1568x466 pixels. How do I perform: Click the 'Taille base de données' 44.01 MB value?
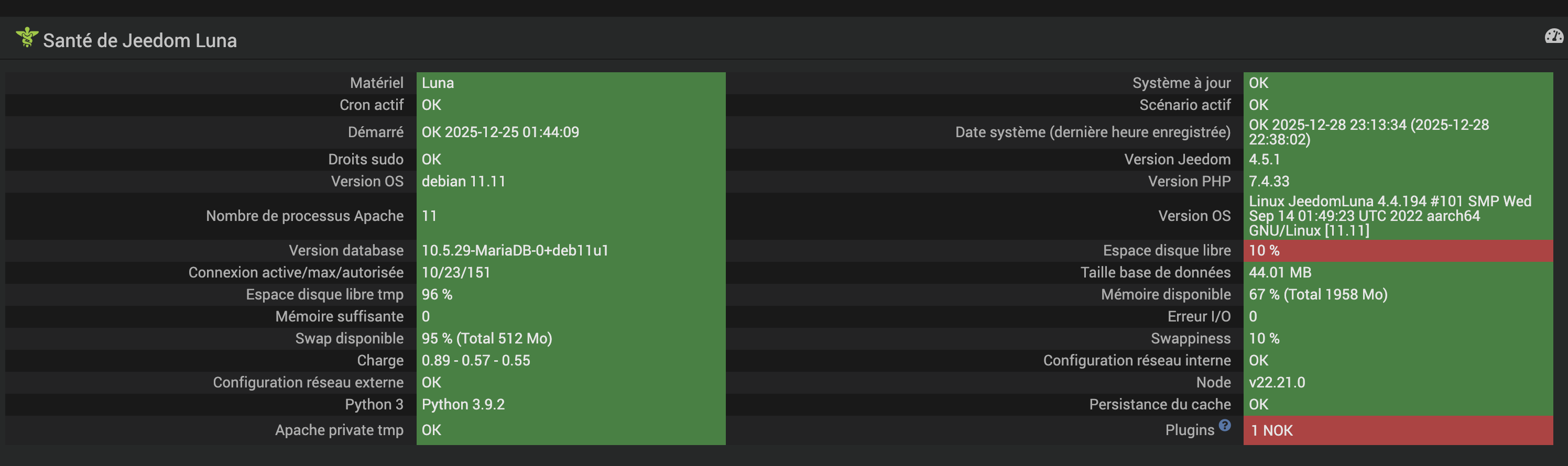click(x=1279, y=273)
